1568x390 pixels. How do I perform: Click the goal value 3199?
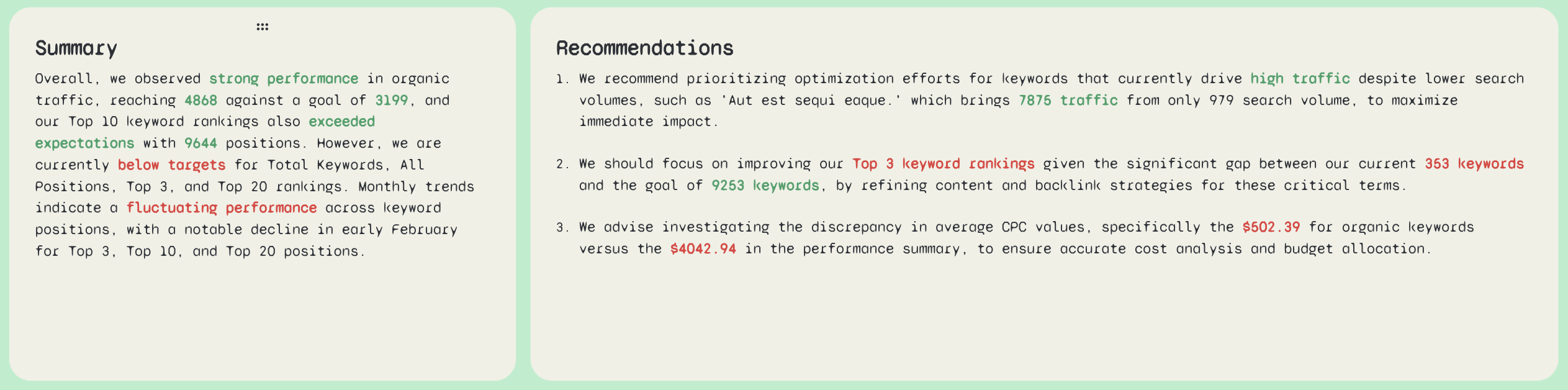[x=391, y=101]
